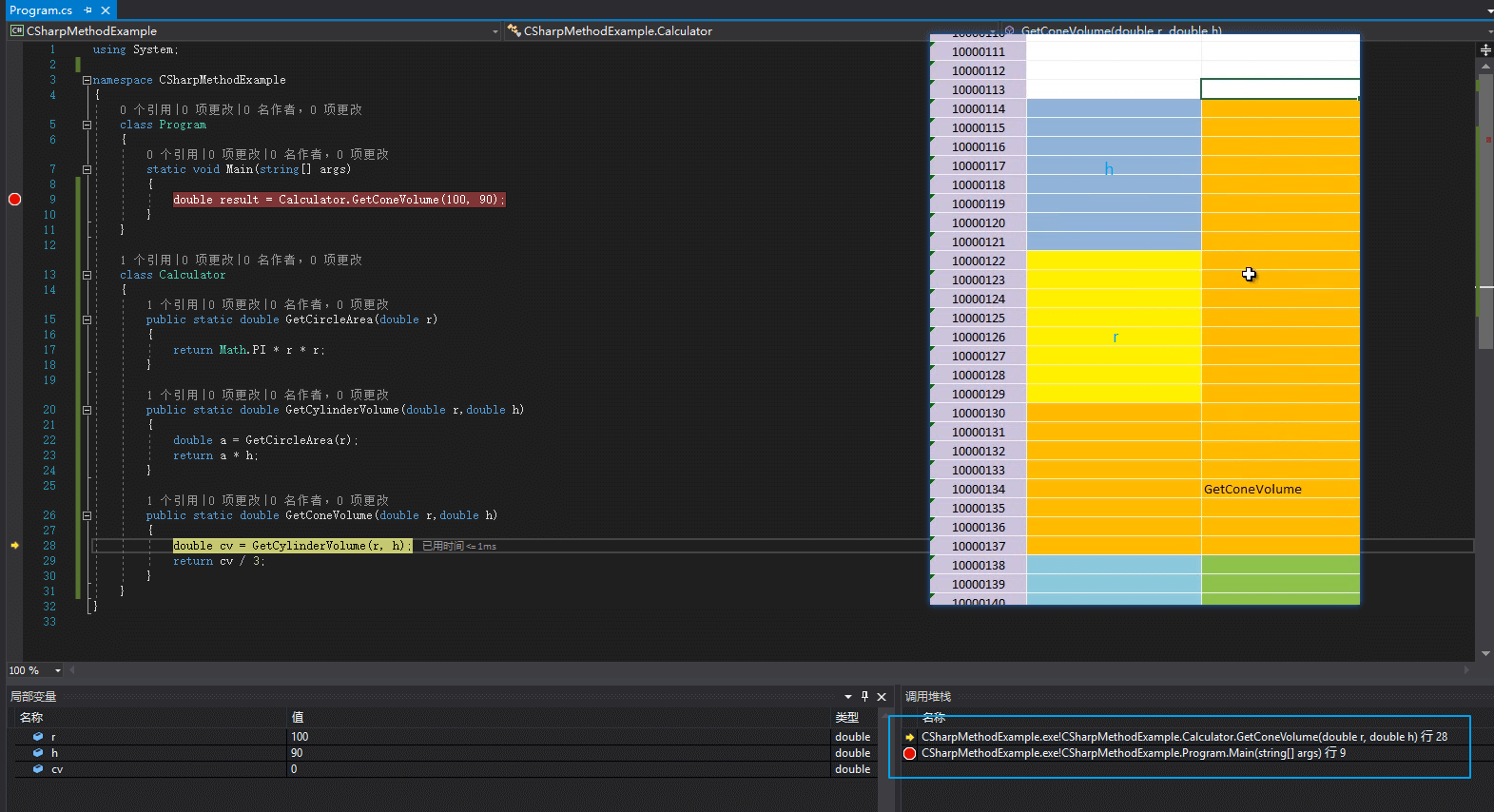Select the Main stack frame in call stack

[x=1133, y=753]
